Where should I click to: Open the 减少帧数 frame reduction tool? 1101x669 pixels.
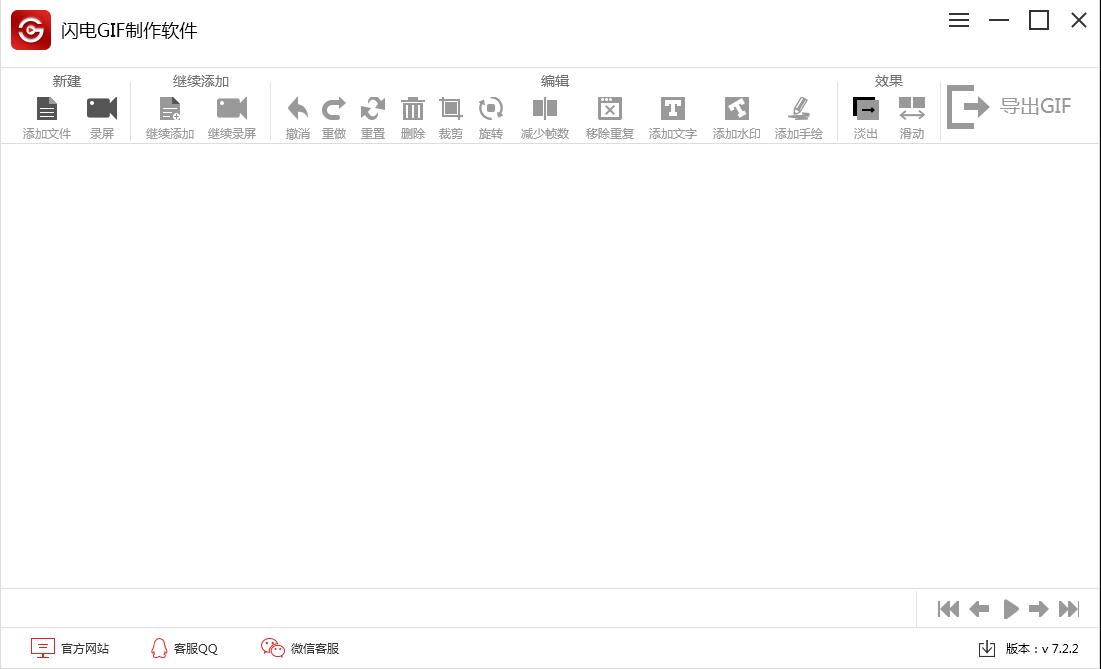544,113
